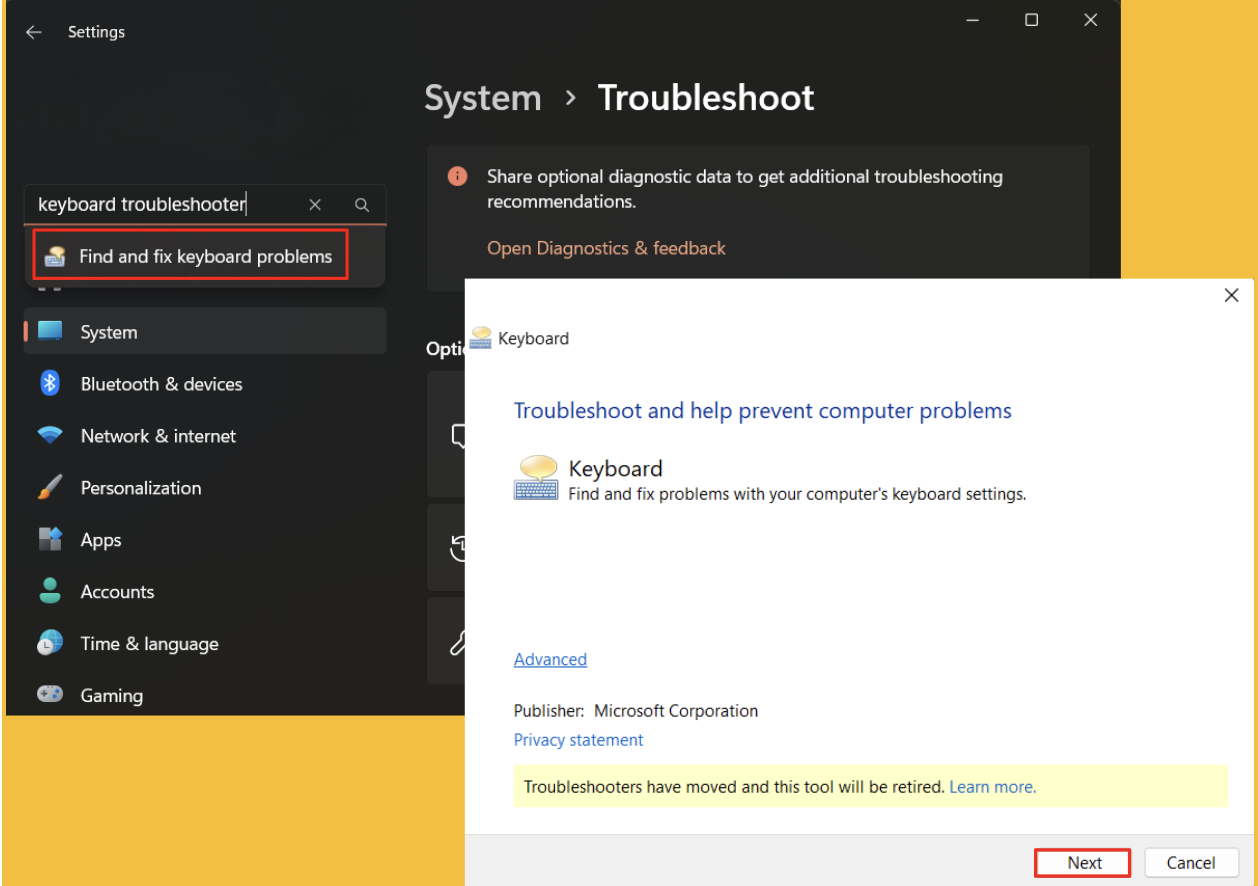This screenshot has height=886, width=1258.
Task: Select the Accounts person icon
Action: coord(49,591)
